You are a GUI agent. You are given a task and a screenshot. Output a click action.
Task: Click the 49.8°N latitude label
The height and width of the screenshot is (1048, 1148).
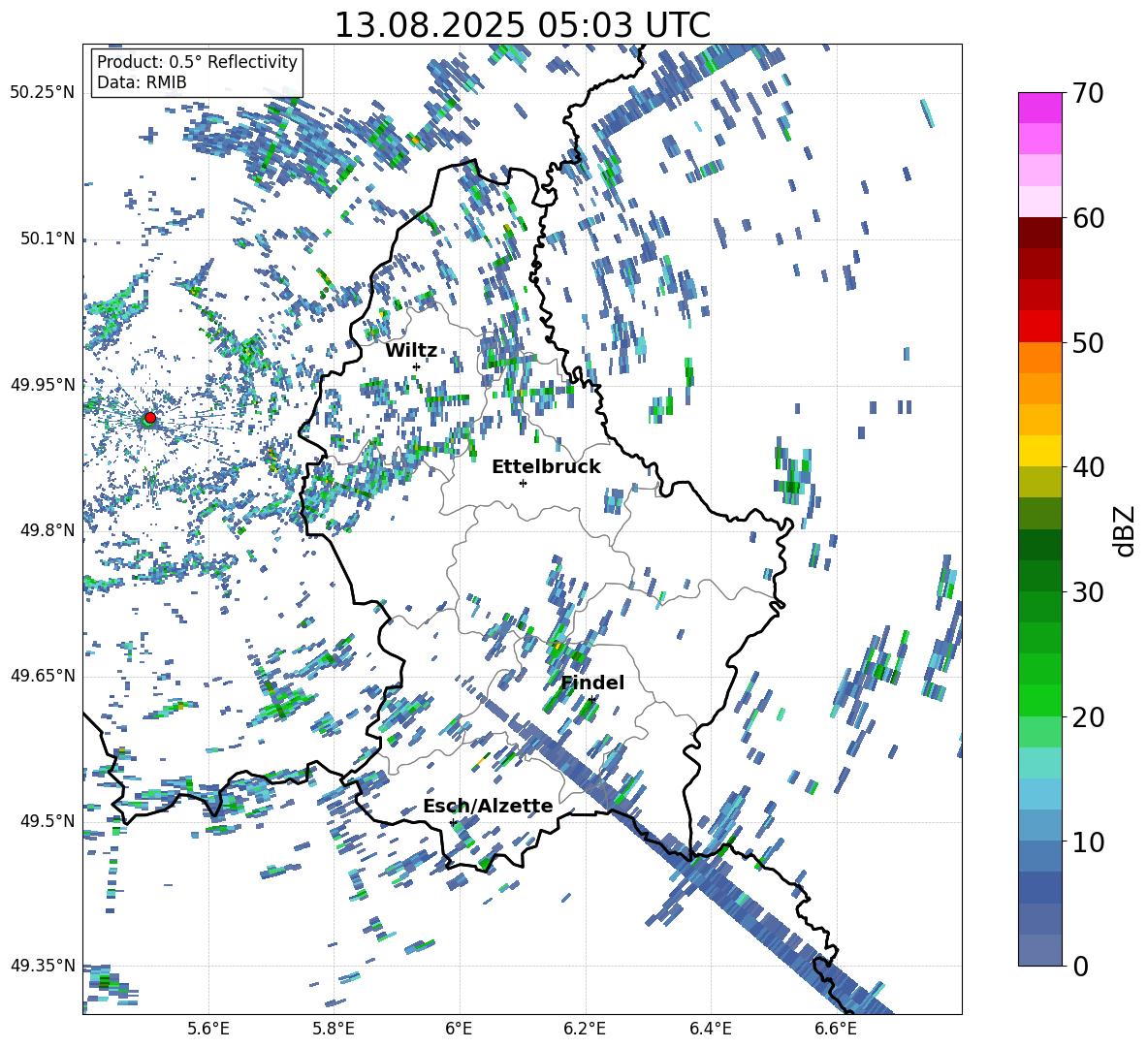click(x=48, y=530)
